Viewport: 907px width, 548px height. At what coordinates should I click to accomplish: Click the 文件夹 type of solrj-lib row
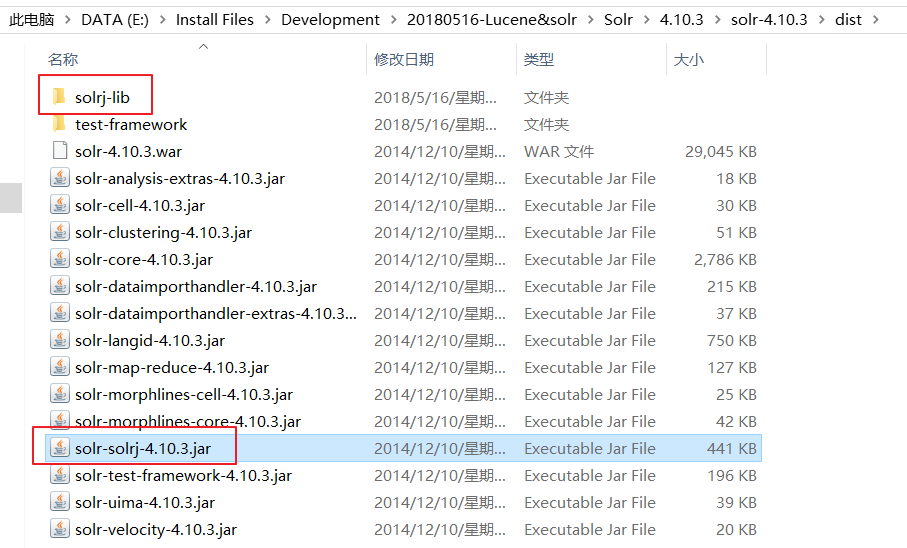tap(546, 97)
